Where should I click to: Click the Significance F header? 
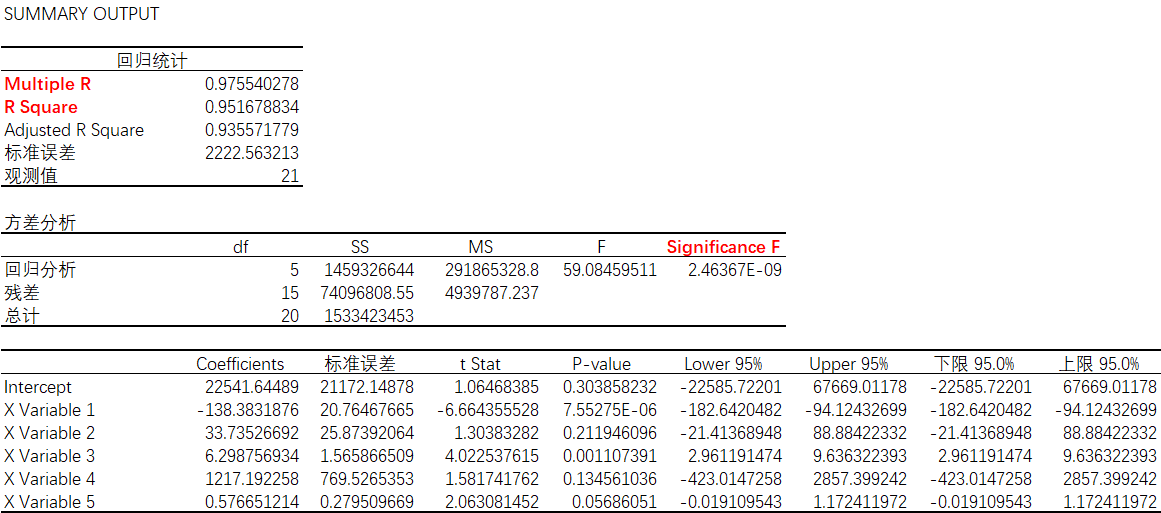pyautogui.click(x=724, y=247)
